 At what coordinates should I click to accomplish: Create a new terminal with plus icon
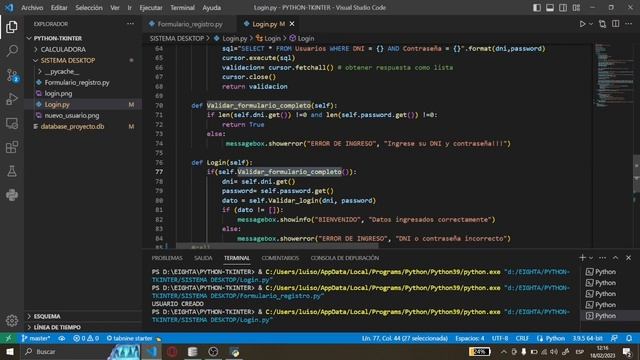tap(582, 258)
